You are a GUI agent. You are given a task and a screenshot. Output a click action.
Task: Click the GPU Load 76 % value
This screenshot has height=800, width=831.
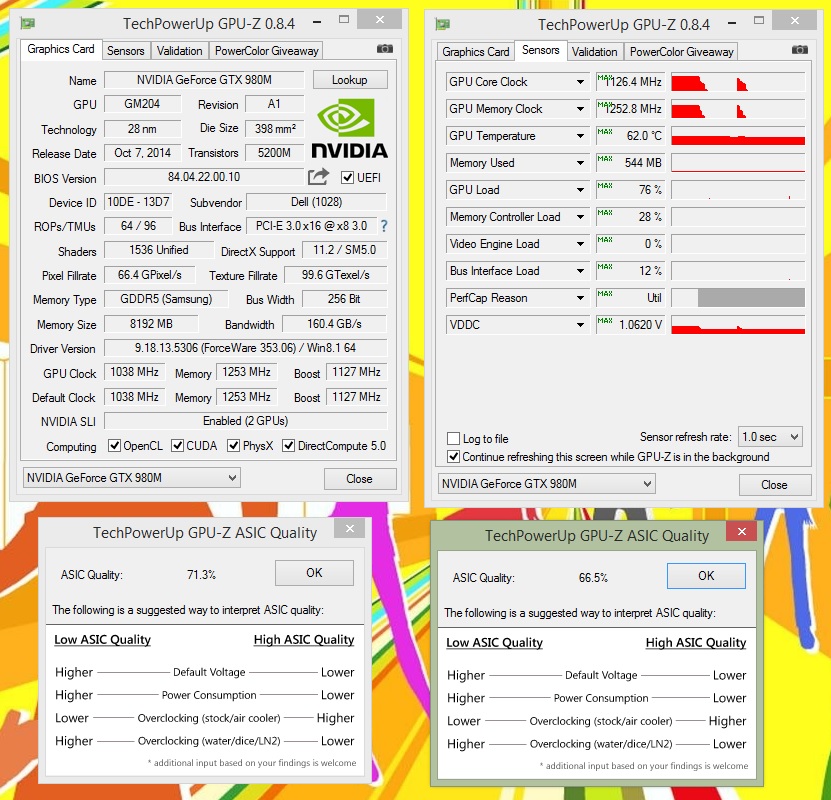point(630,190)
